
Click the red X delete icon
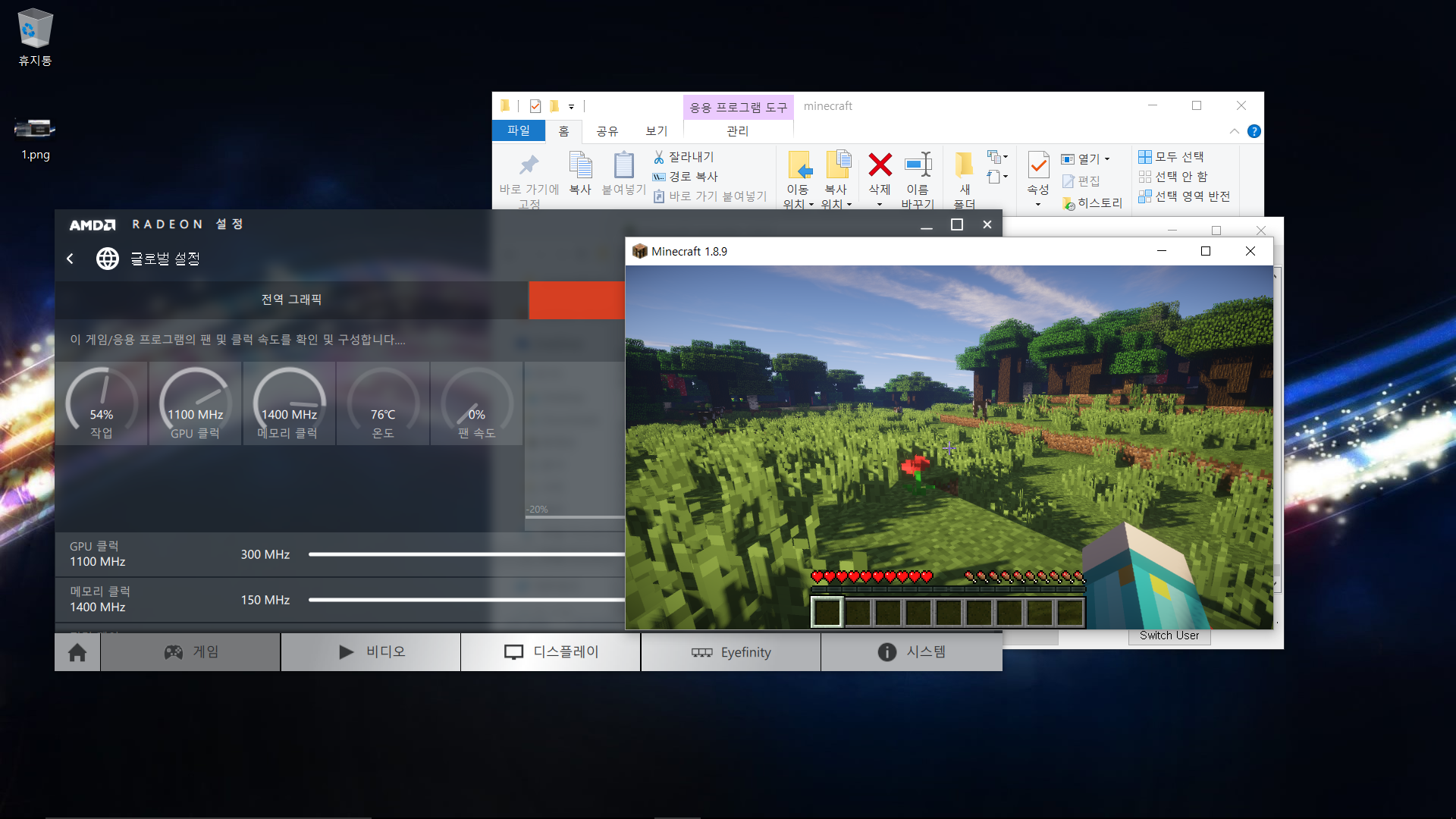(x=880, y=165)
